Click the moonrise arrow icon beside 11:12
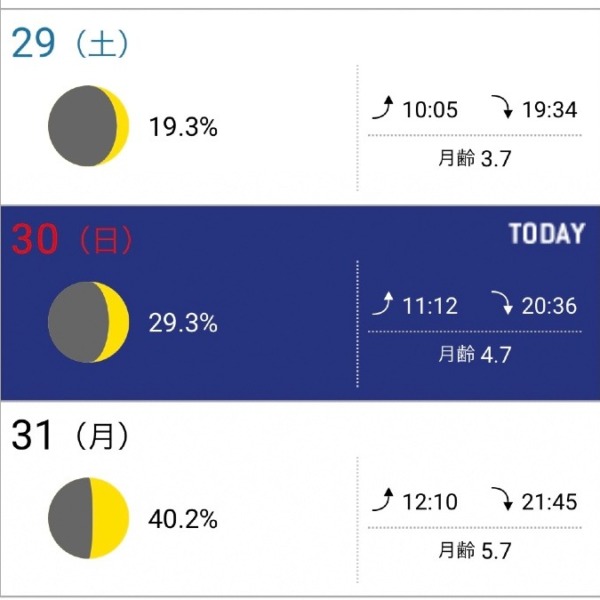The height and width of the screenshot is (600, 600). (383, 304)
